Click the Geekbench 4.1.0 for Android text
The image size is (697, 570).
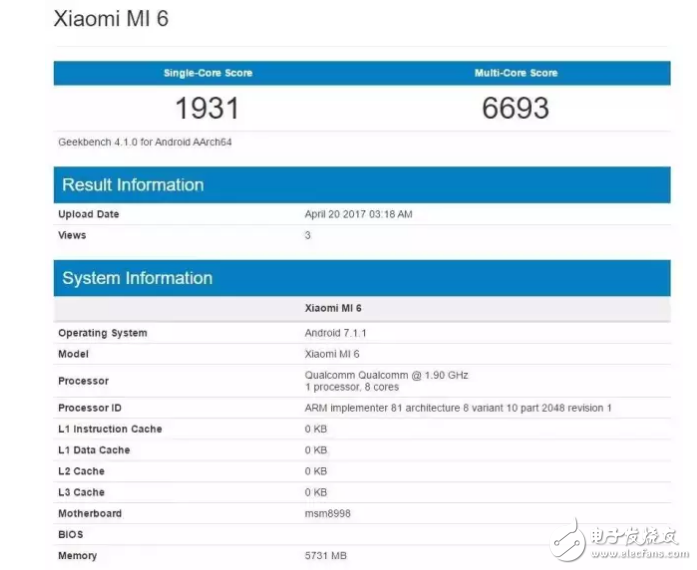point(145,142)
